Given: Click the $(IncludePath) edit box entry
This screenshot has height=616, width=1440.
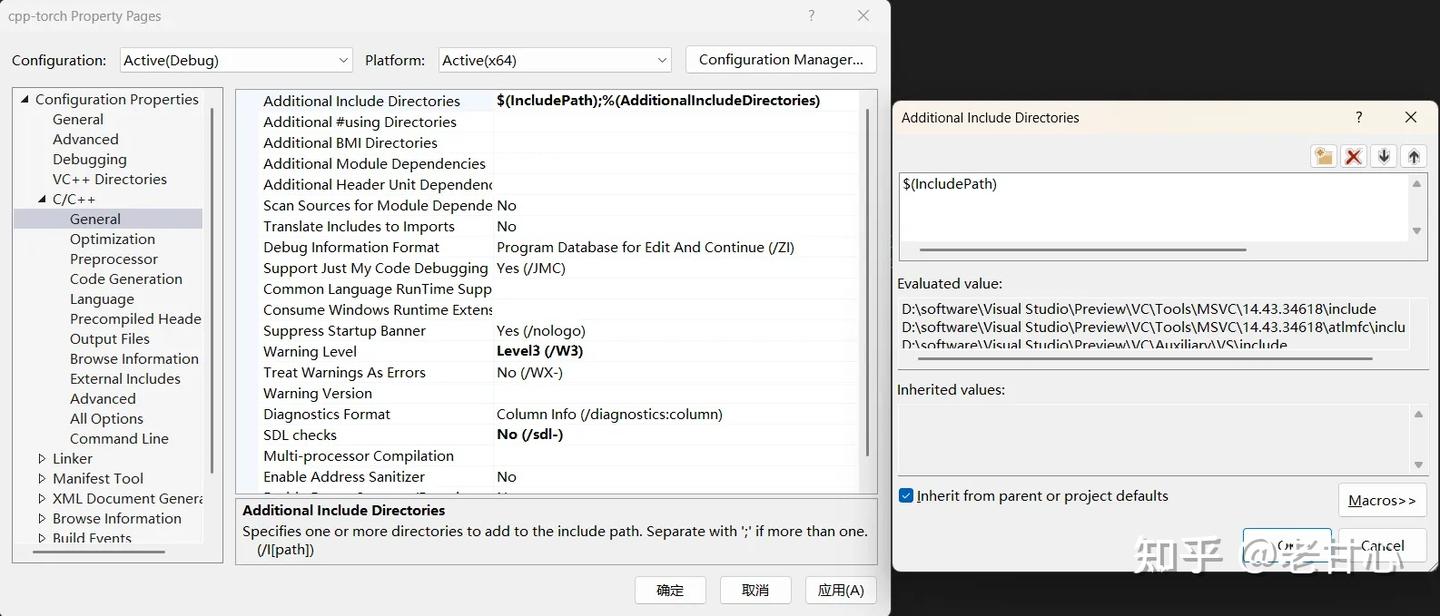Looking at the screenshot, I should (x=949, y=184).
